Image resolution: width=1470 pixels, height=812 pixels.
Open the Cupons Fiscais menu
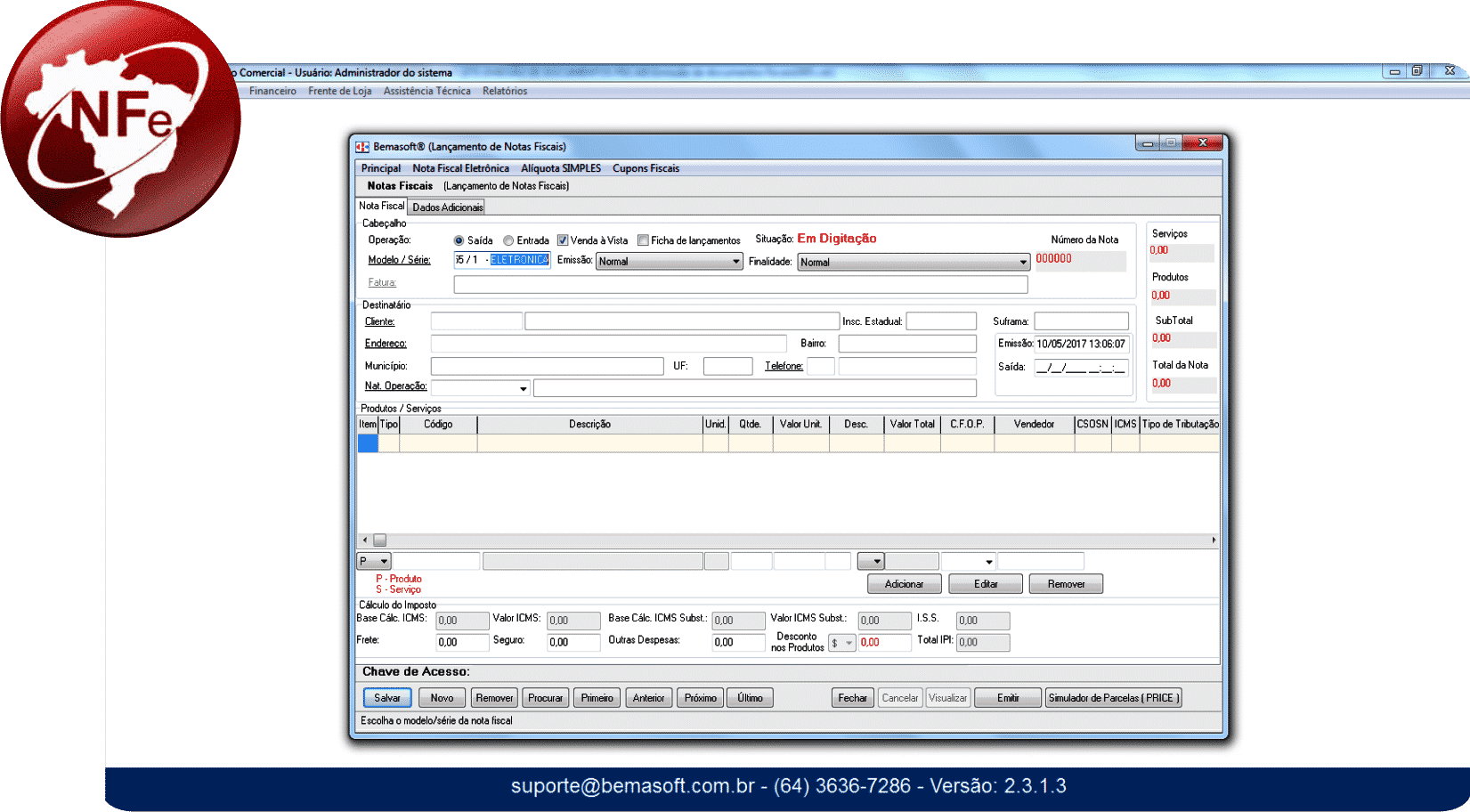click(x=646, y=168)
